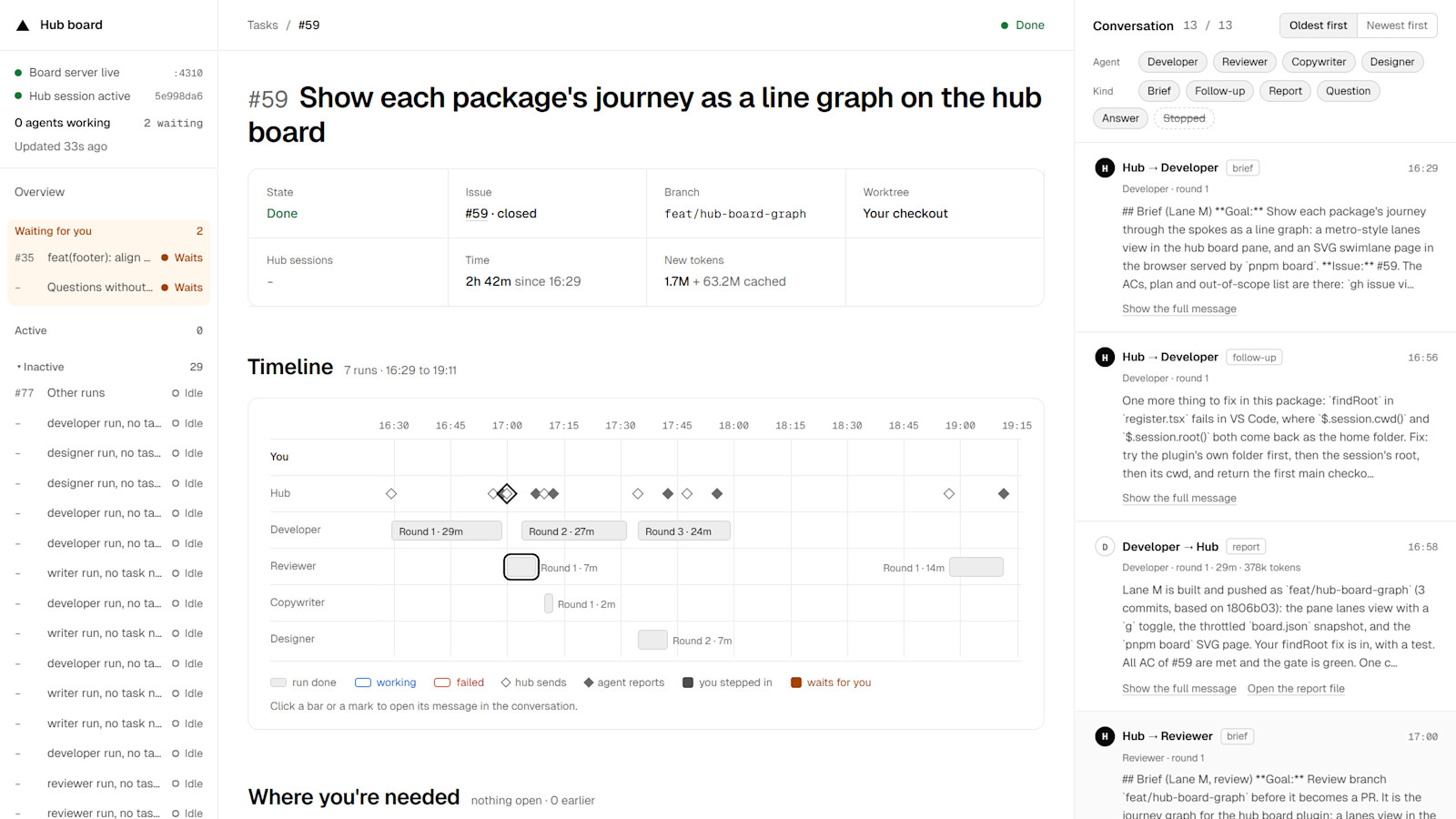Toggle the Stopped kind filter chip

[1184, 118]
